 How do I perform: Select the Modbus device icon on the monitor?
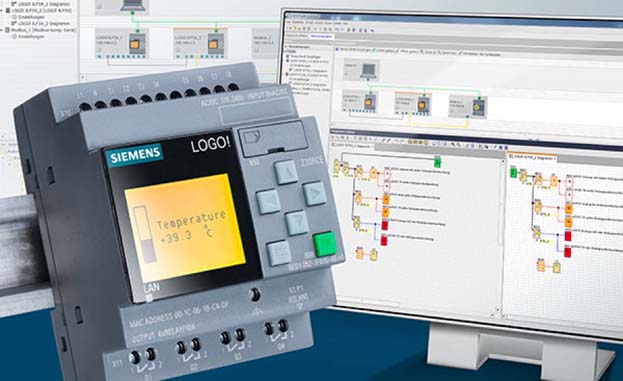478,106
